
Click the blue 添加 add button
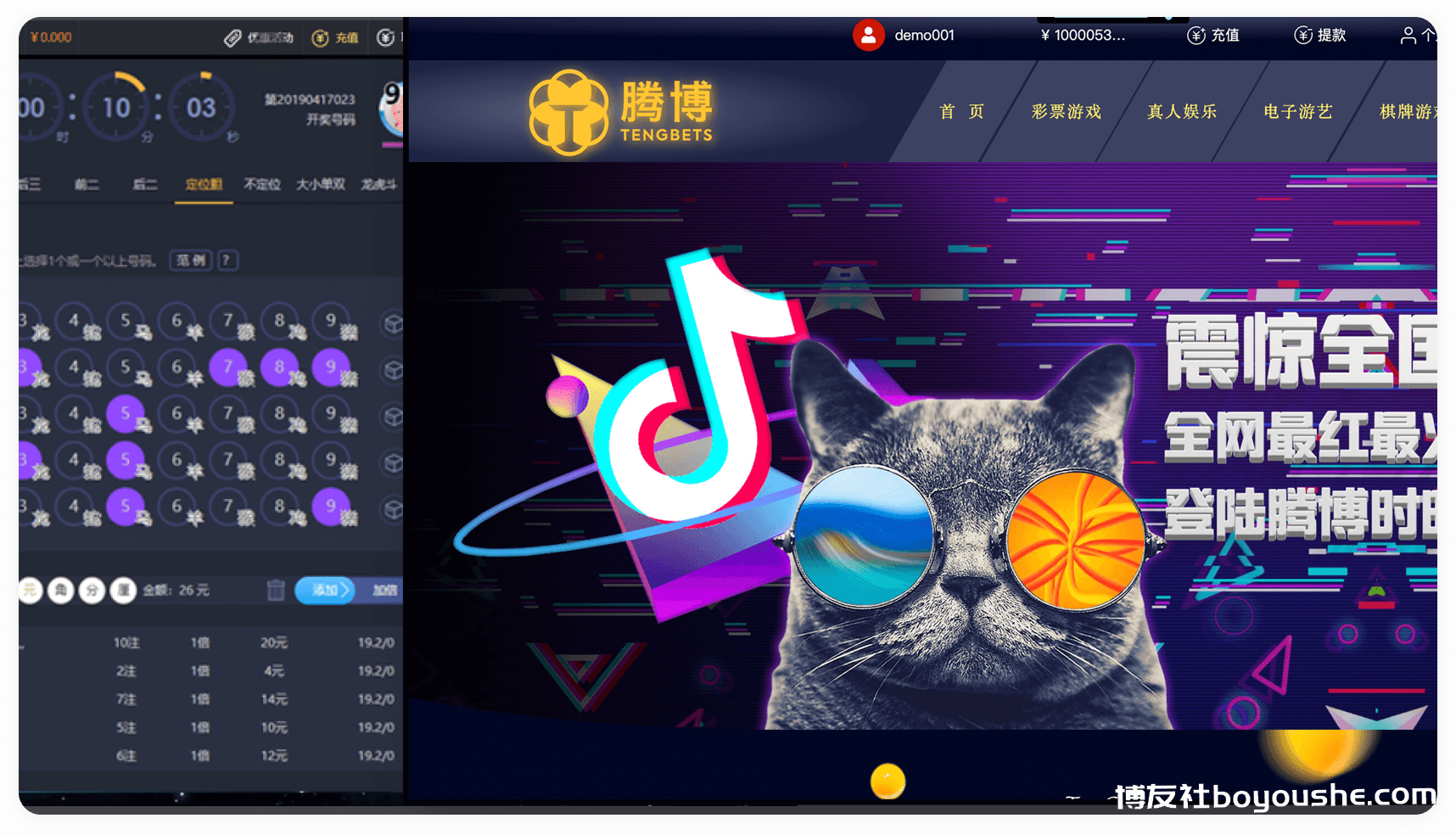pyautogui.click(x=325, y=590)
